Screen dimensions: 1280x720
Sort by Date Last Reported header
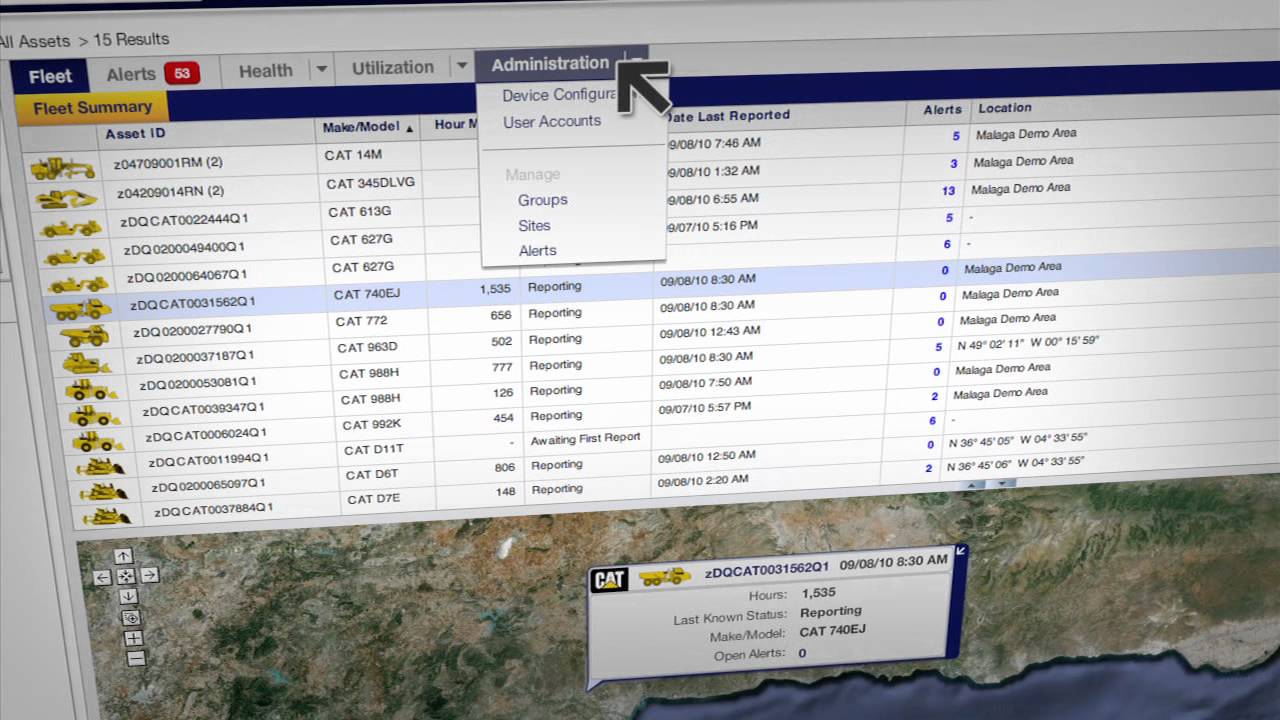pos(727,115)
